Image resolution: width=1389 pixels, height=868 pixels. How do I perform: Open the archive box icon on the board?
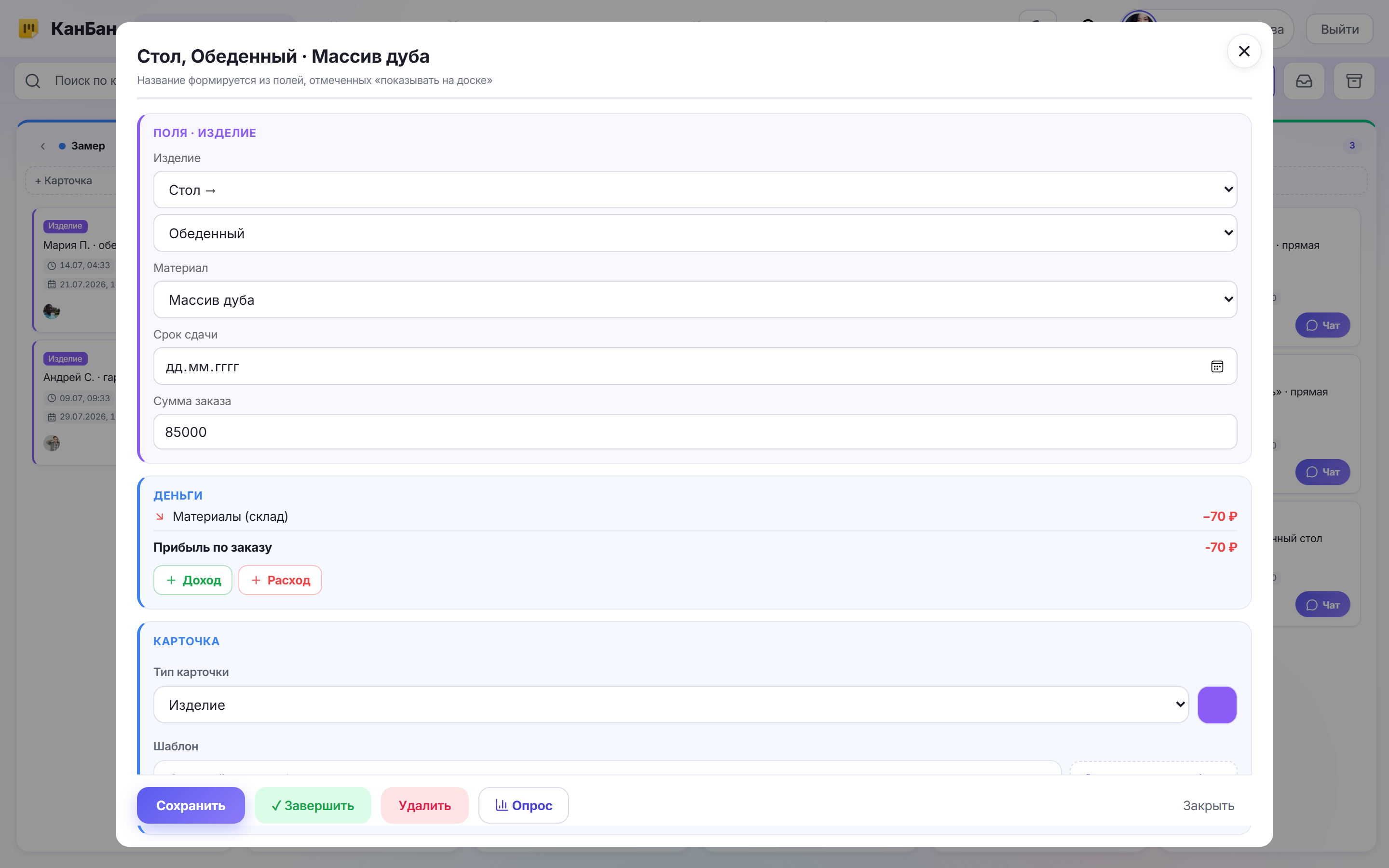point(1354,81)
